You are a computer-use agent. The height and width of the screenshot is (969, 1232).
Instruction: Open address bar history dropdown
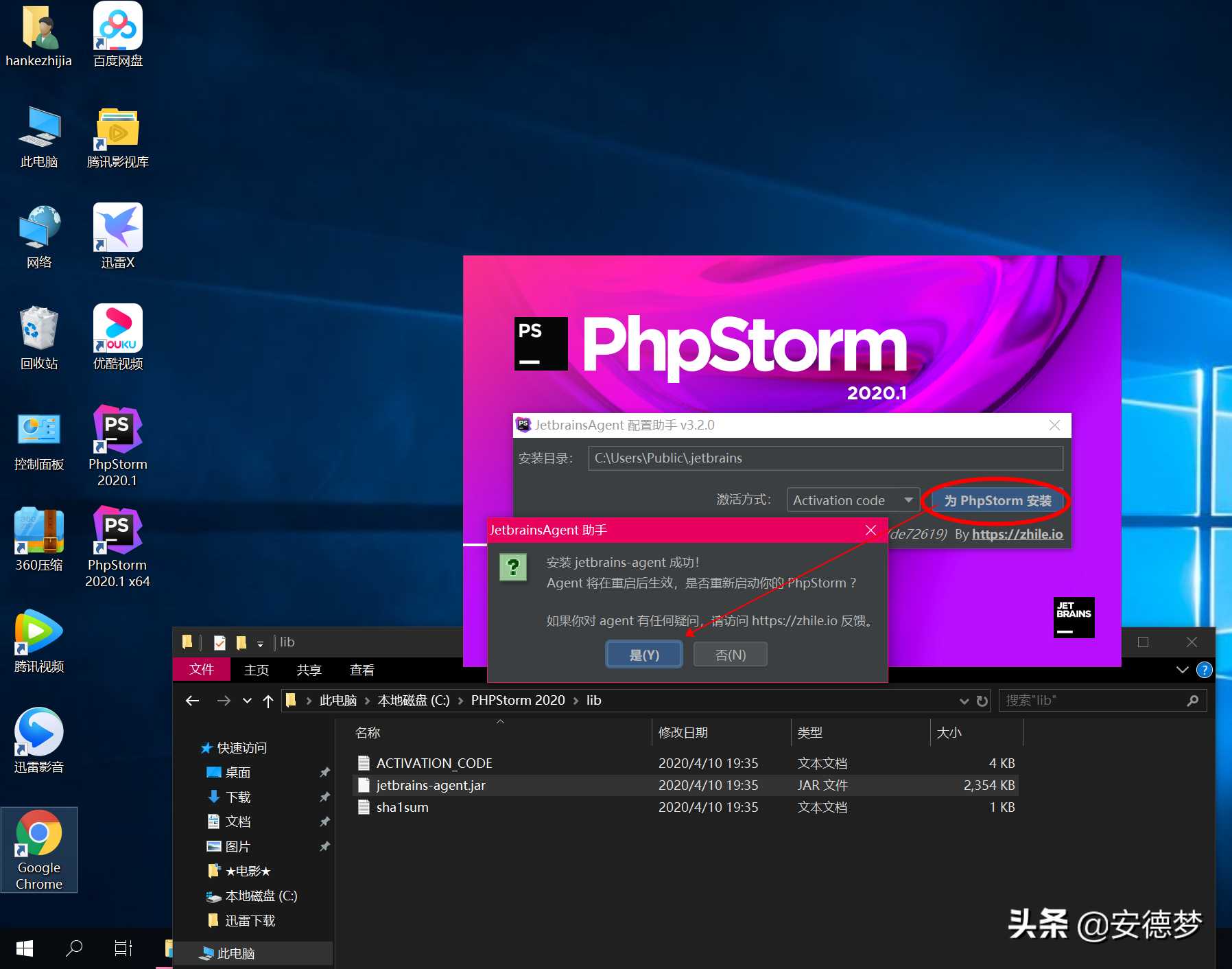pyautogui.click(x=964, y=701)
